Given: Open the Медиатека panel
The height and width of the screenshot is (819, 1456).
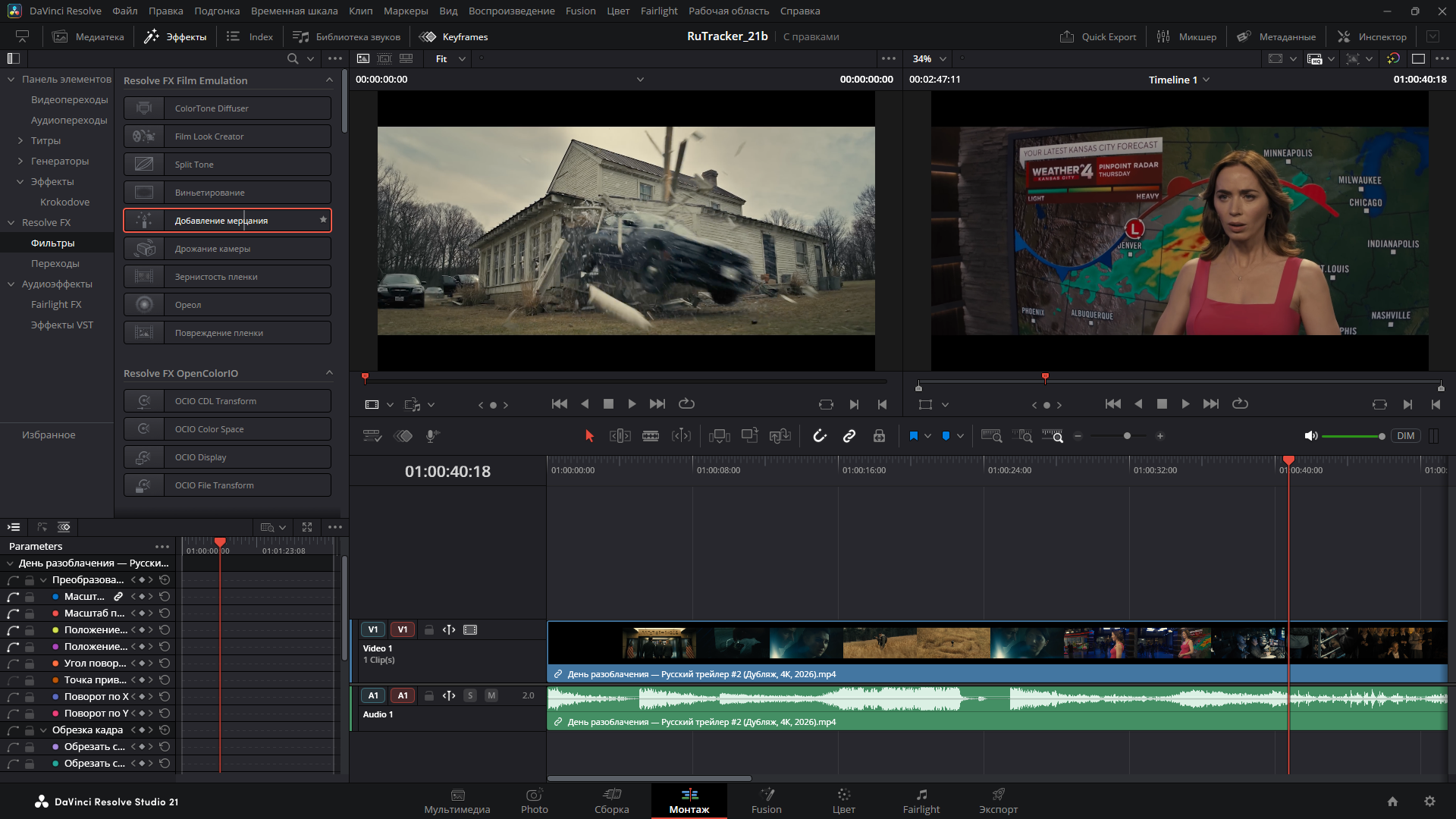Looking at the screenshot, I should [88, 36].
